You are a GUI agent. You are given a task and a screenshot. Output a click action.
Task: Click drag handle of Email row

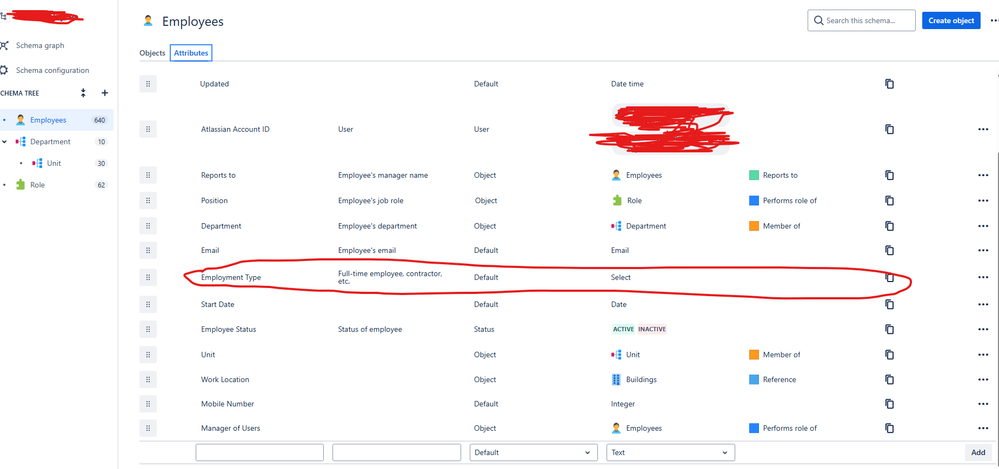tap(148, 250)
